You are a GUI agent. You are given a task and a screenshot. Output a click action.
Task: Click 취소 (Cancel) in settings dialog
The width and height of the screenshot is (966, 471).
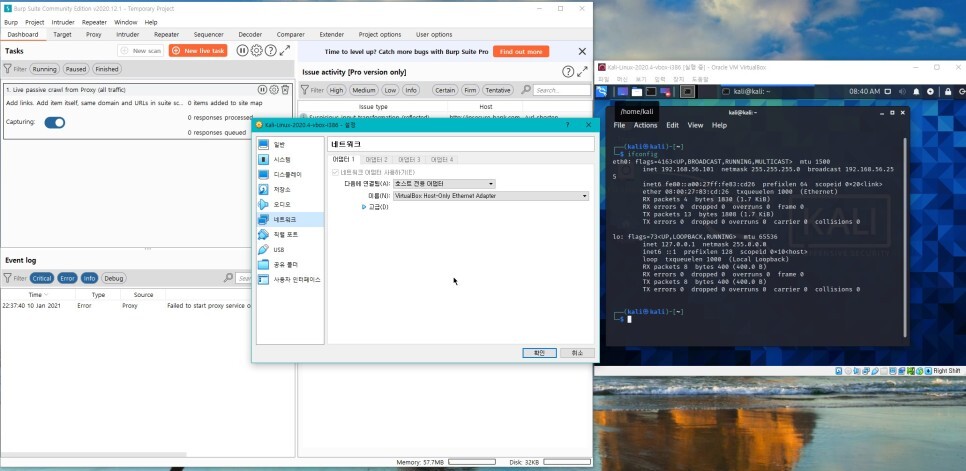(x=577, y=353)
